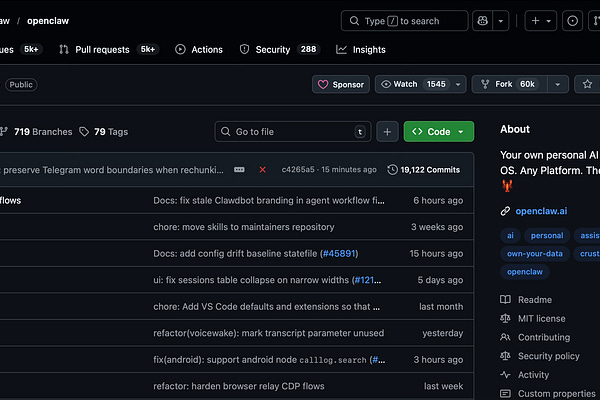Open the Security tab
Screen dimensions: 600x400
coord(280,49)
